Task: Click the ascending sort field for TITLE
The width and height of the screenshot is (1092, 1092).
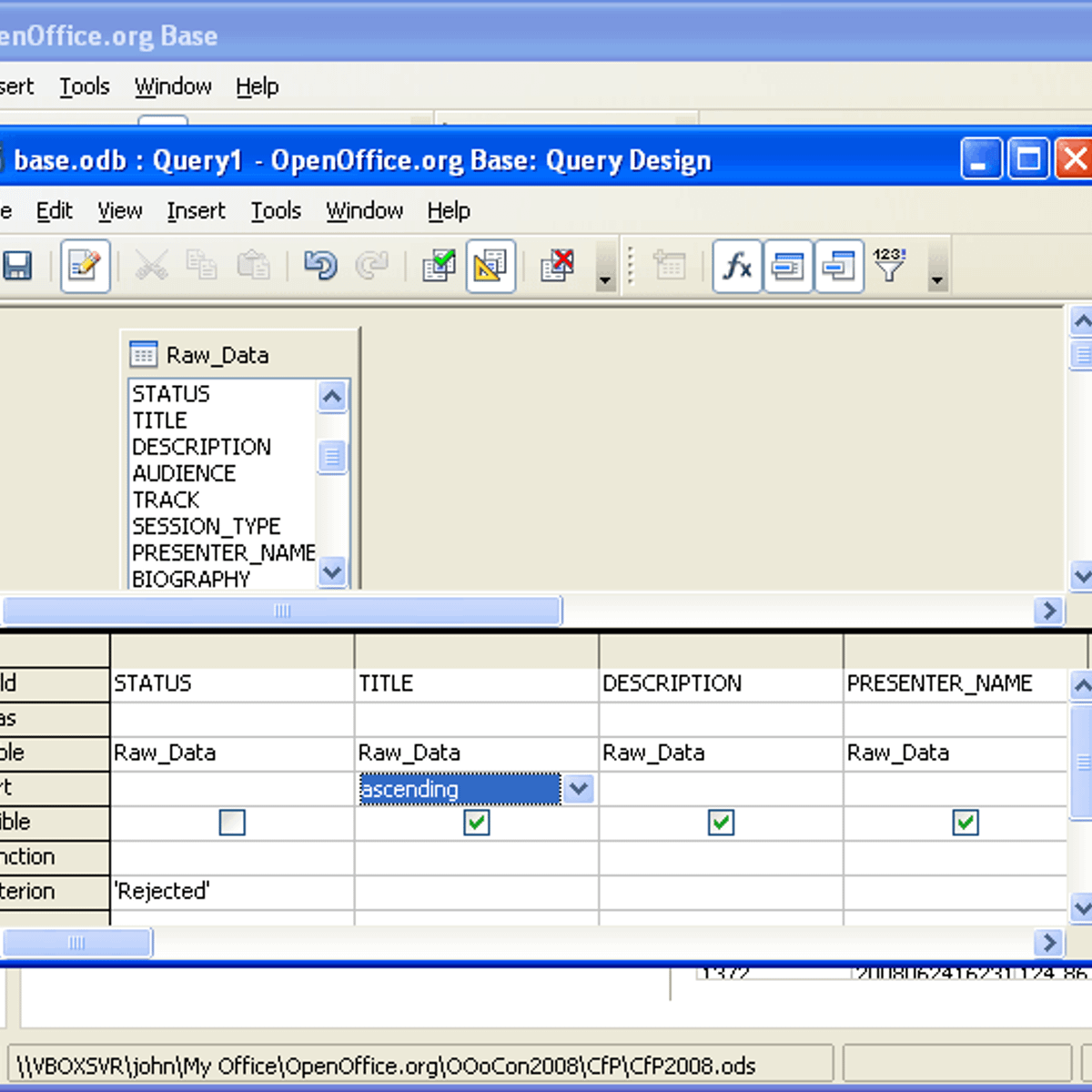Action: click(460, 789)
